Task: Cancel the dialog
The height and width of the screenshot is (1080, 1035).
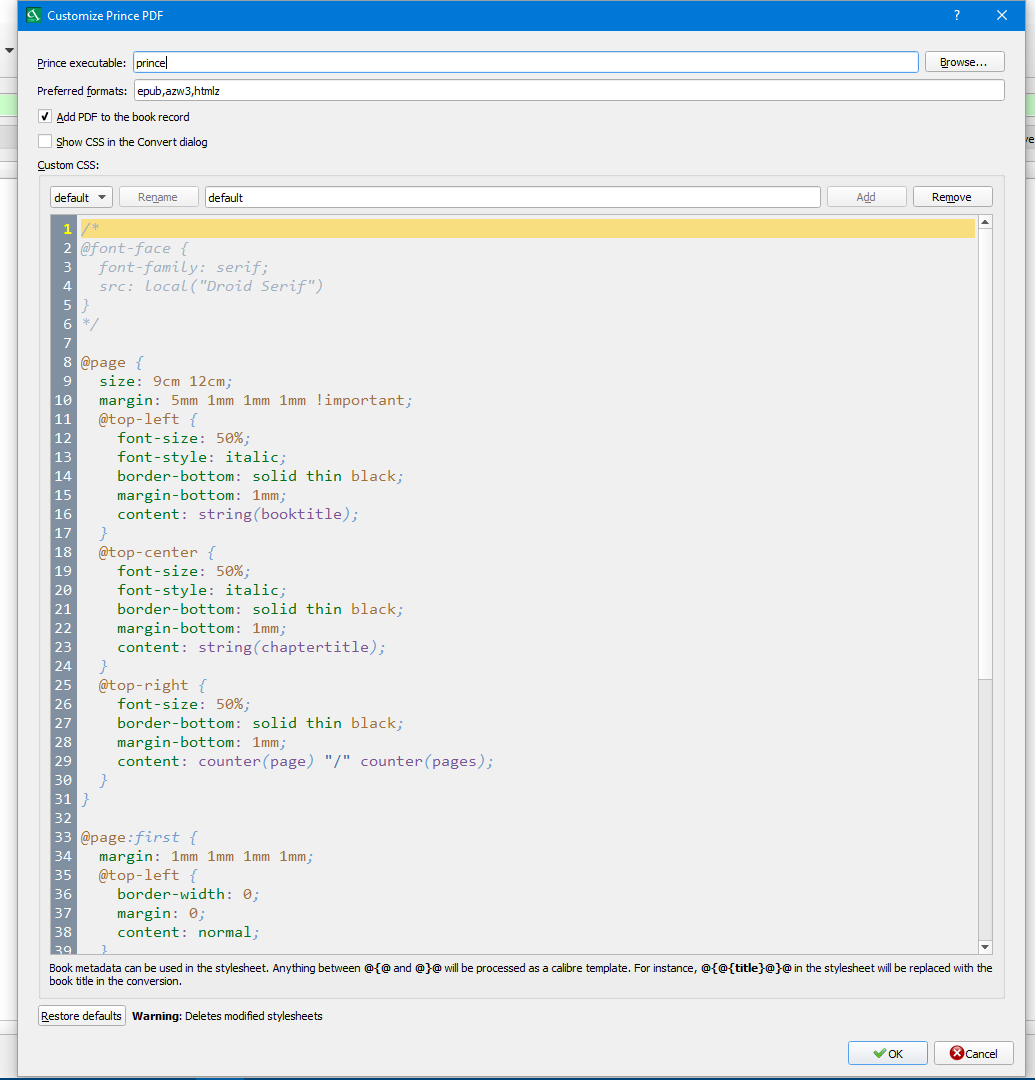Action: pos(974,1053)
